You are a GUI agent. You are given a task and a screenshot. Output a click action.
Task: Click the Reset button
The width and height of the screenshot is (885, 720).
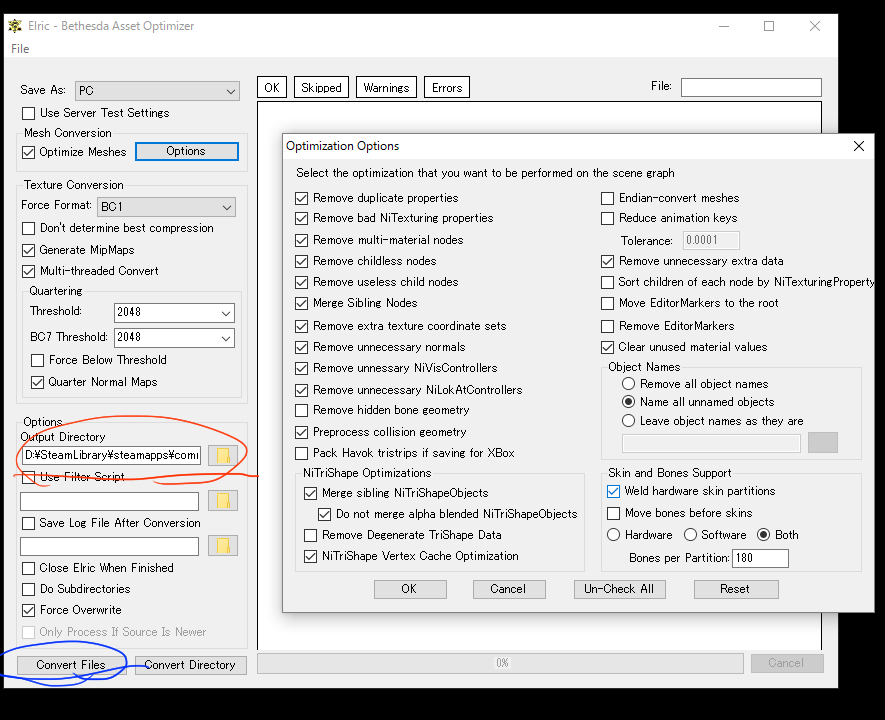[x=735, y=589]
